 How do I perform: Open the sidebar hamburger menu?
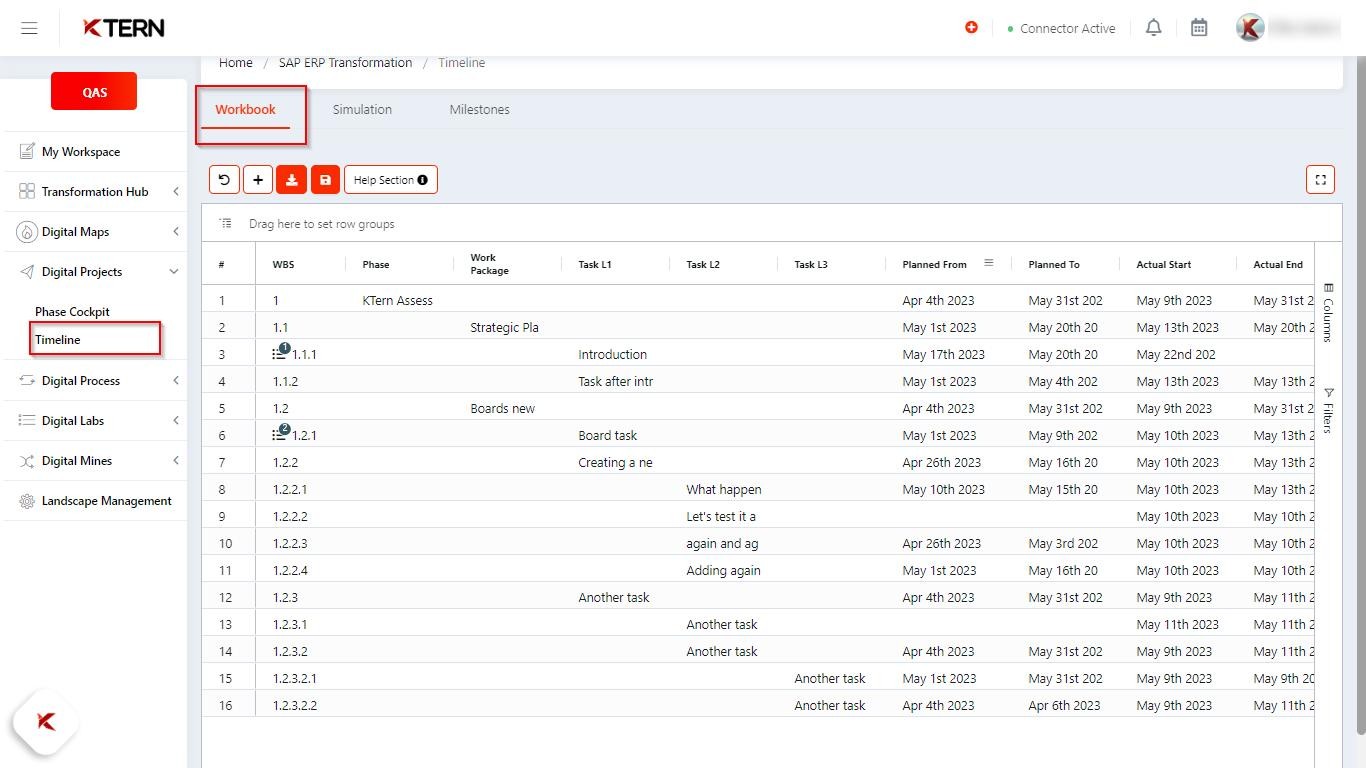click(29, 27)
